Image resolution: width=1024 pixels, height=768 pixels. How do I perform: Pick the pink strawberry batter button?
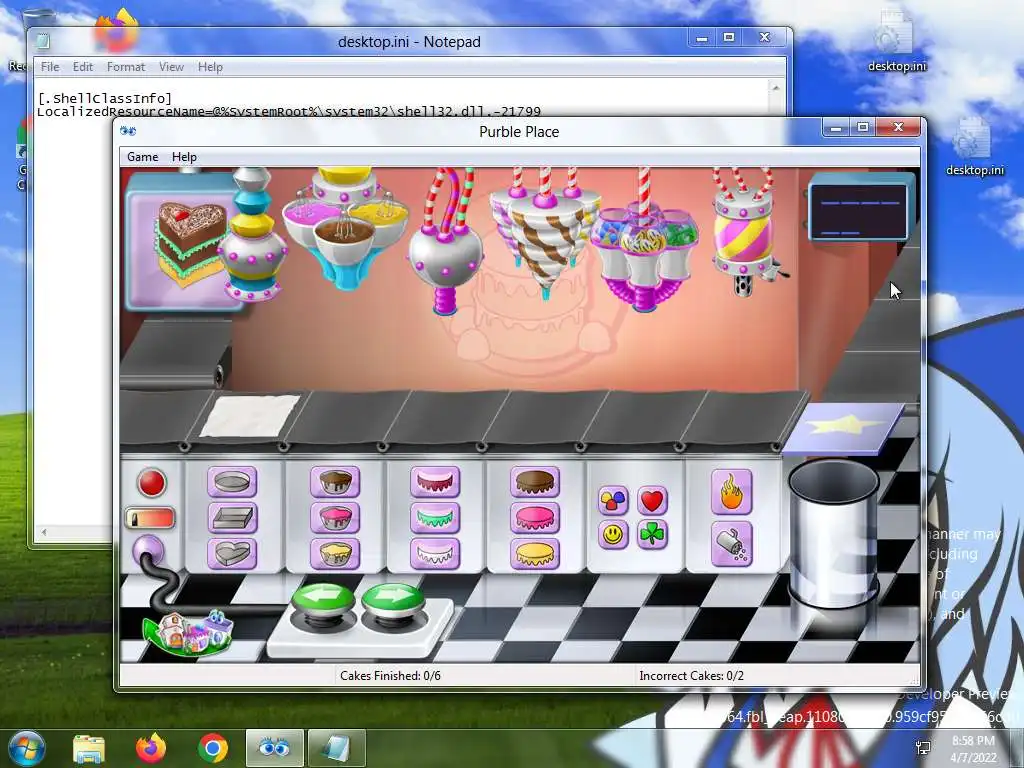335,518
